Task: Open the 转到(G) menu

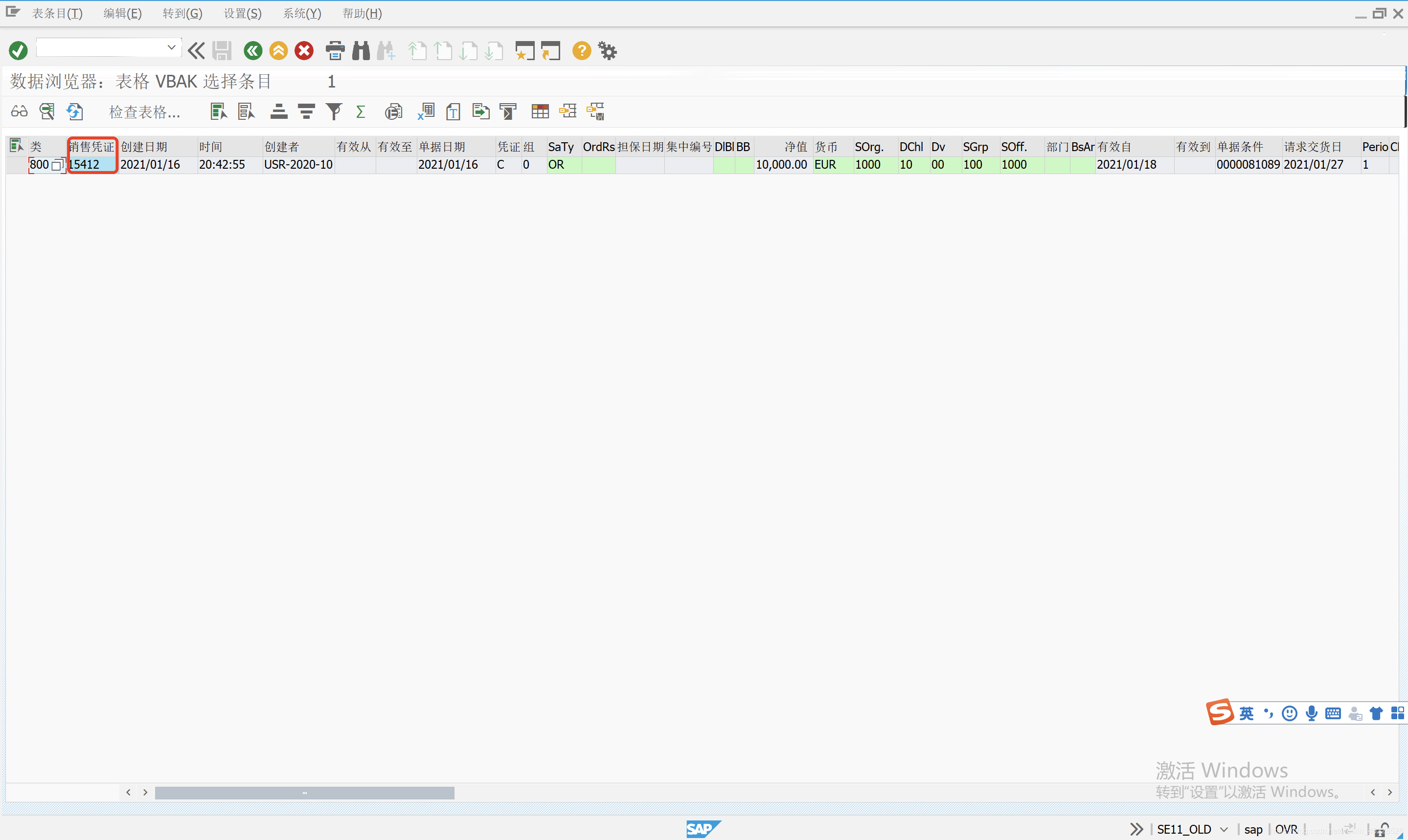Action: [182, 13]
